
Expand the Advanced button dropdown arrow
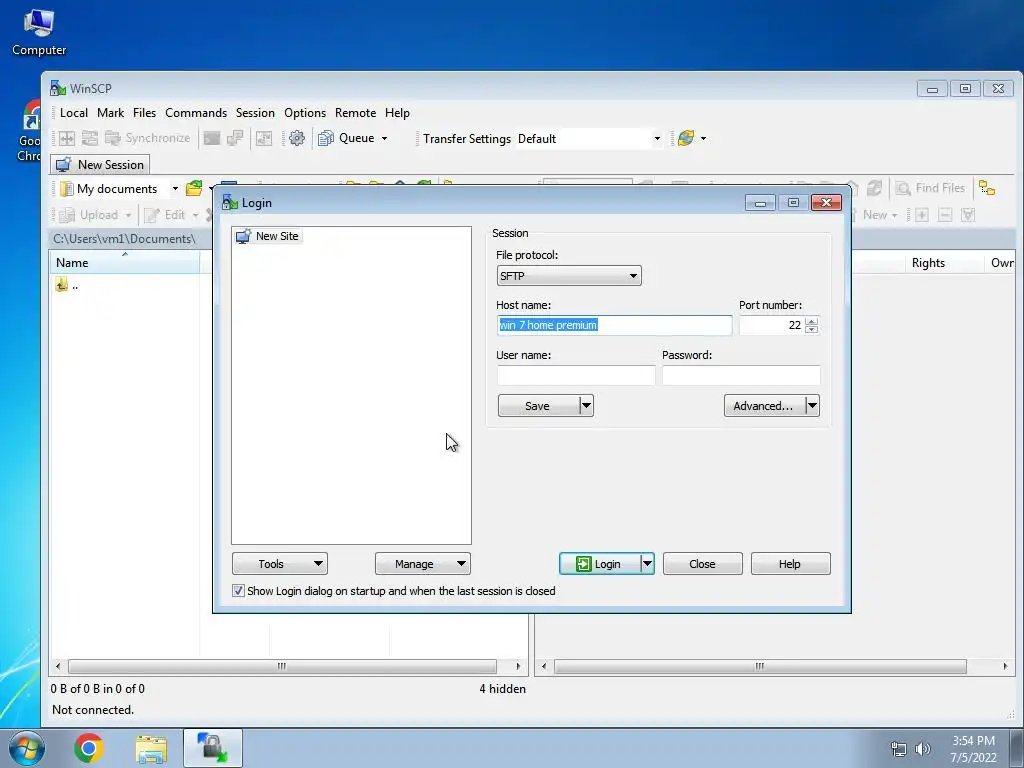click(x=812, y=406)
